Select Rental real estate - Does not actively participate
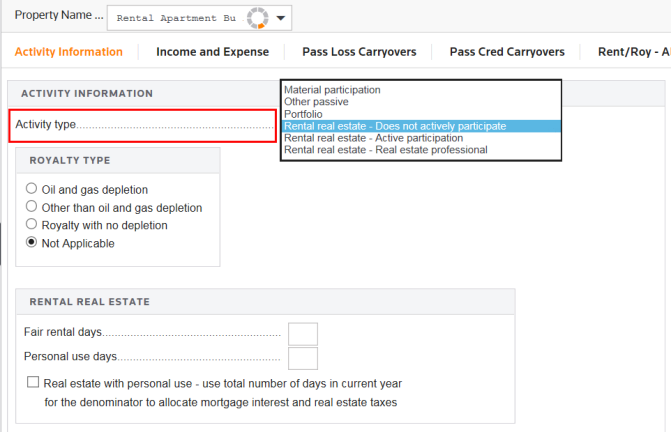 pyautogui.click(x=395, y=126)
